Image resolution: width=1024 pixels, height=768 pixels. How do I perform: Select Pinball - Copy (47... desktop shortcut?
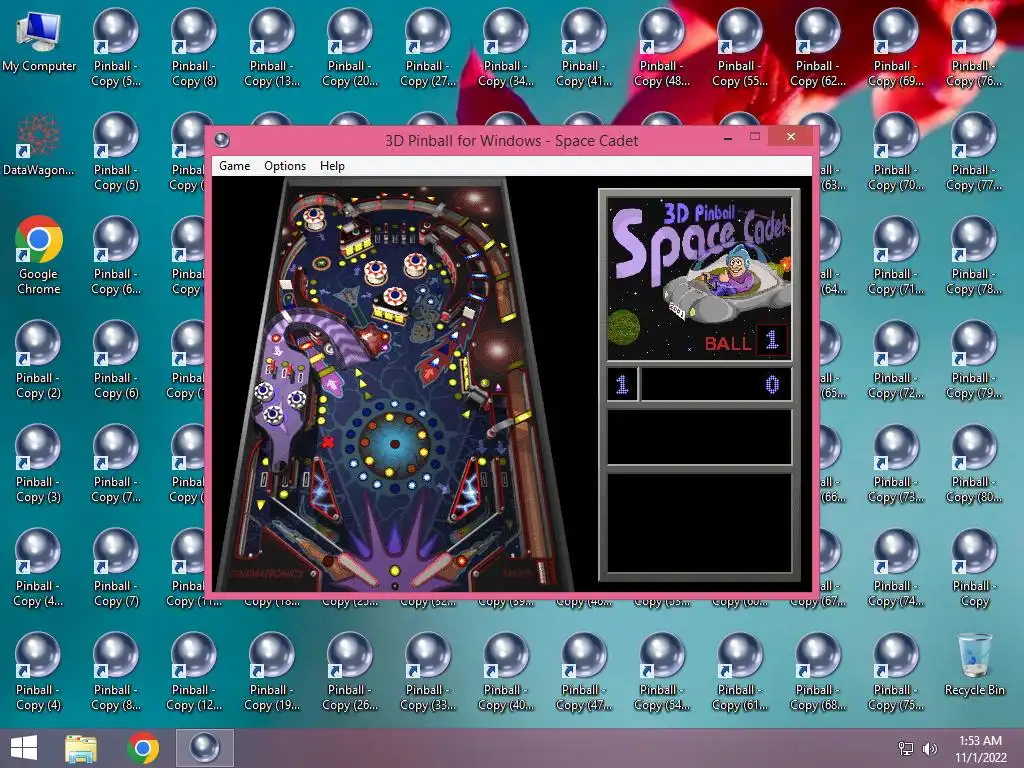(584, 672)
